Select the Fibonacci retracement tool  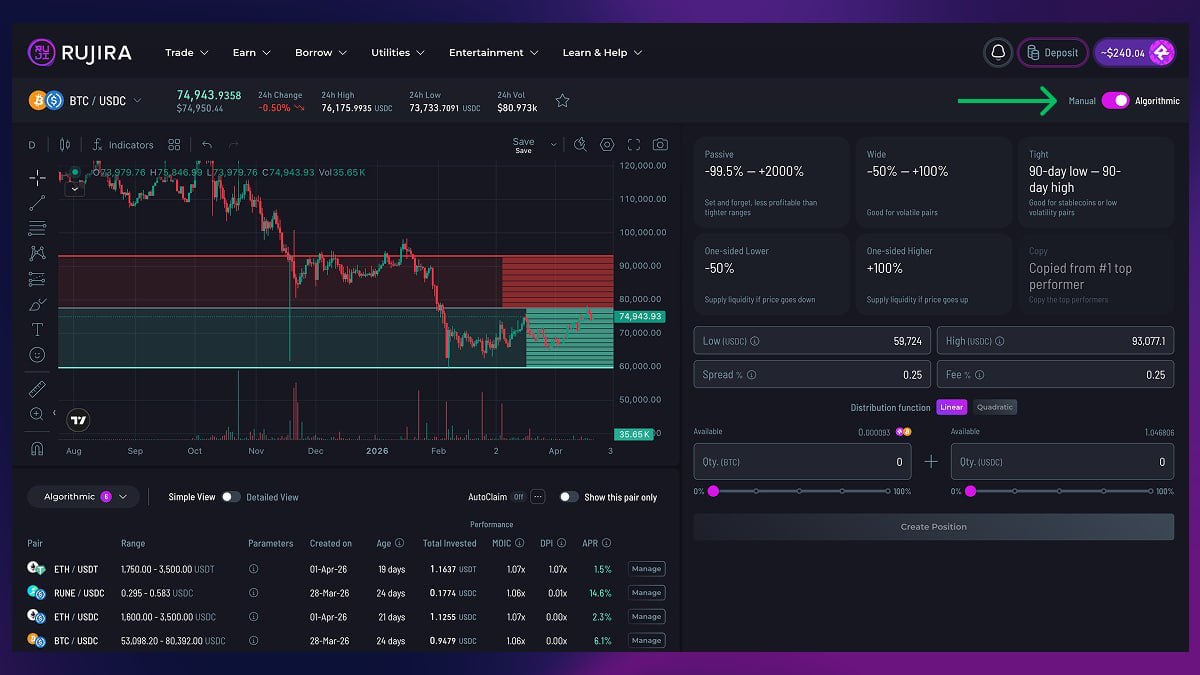click(x=37, y=228)
